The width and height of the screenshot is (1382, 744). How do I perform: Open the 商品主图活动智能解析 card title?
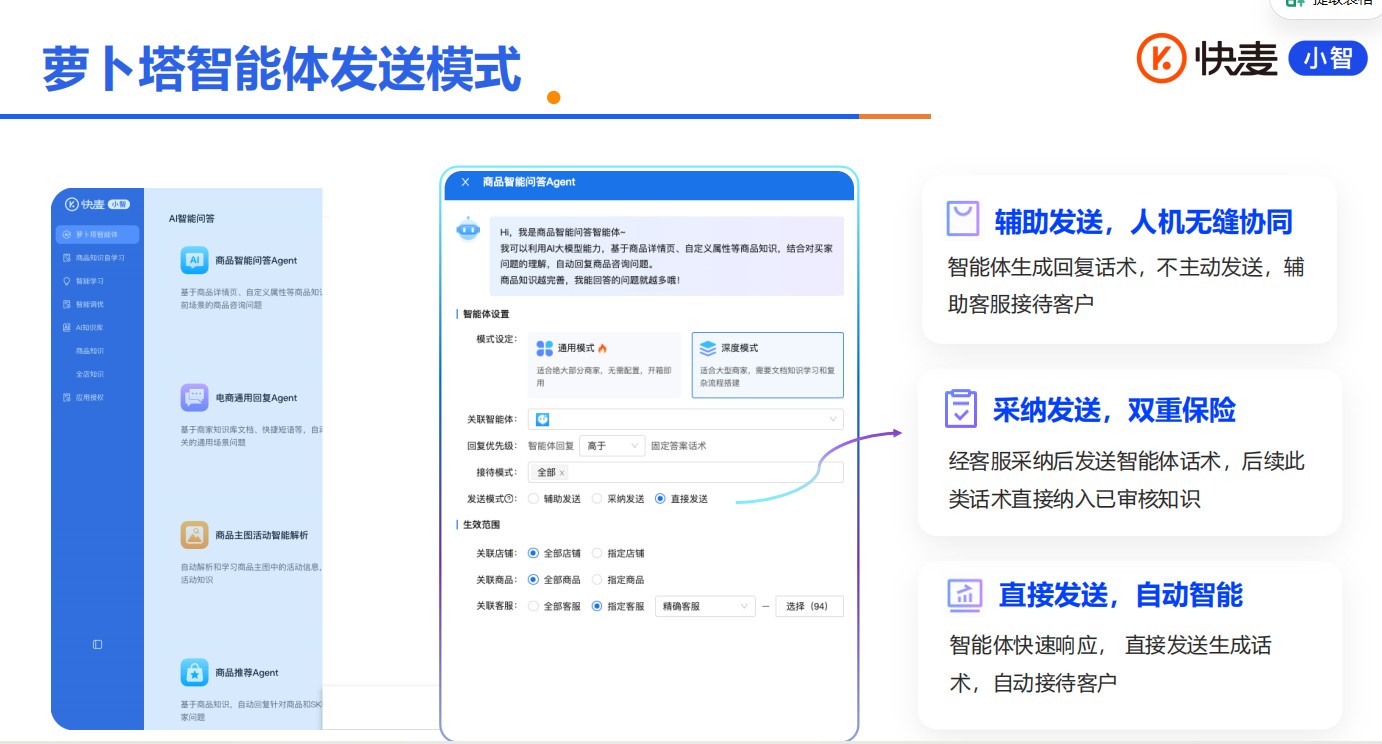tap(262, 535)
